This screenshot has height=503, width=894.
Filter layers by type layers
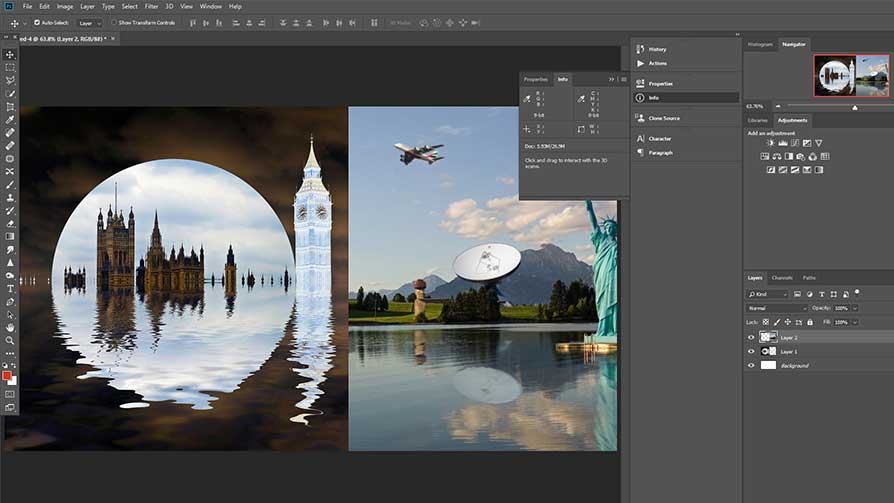pos(822,294)
